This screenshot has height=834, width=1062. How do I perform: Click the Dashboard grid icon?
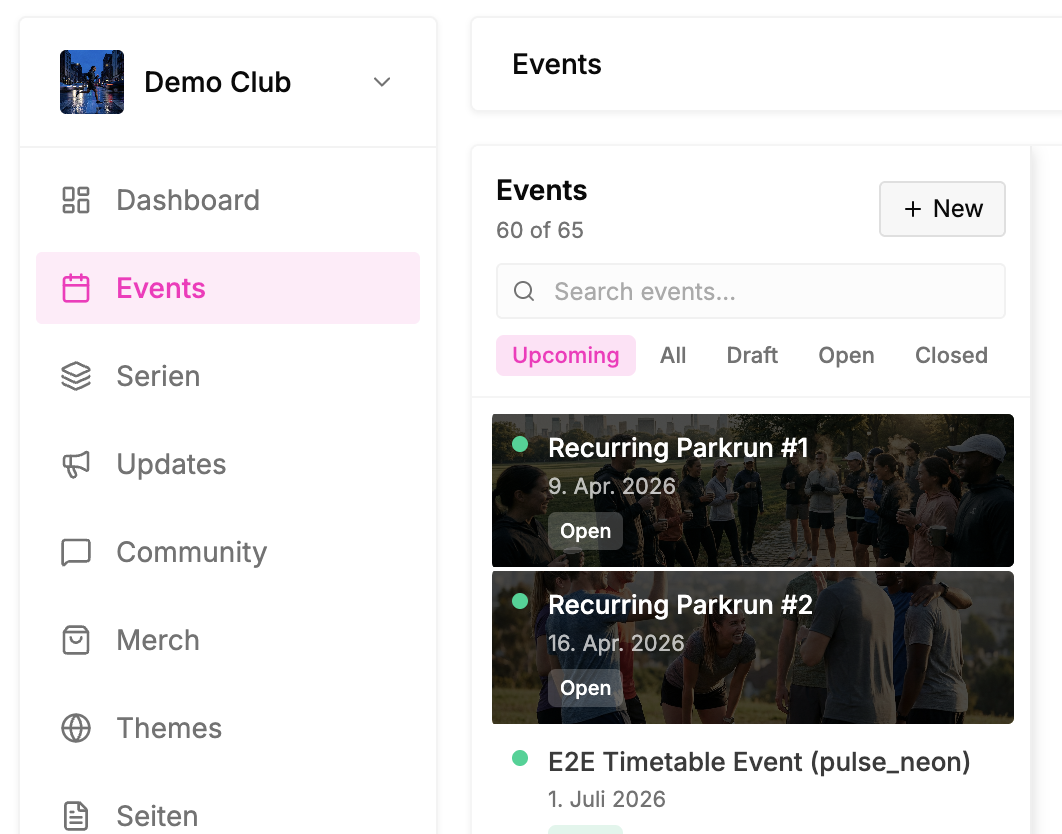click(x=76, y=200)
